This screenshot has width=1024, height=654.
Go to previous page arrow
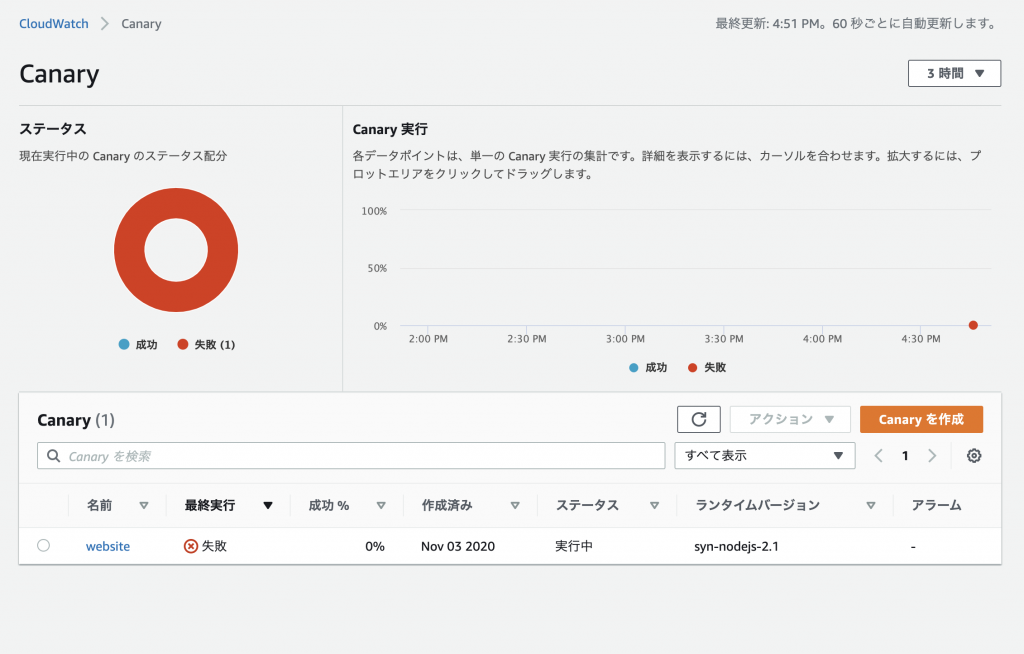point(878,456)
